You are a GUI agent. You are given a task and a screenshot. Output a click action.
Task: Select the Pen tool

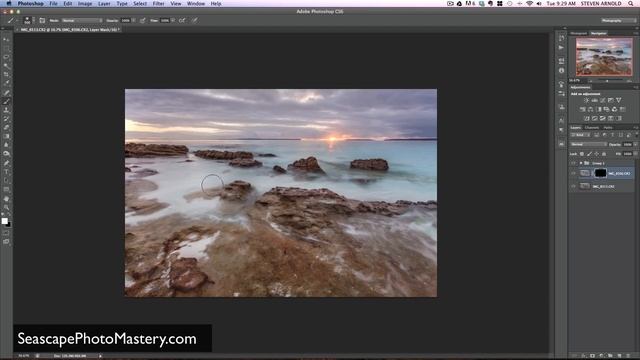6,163
